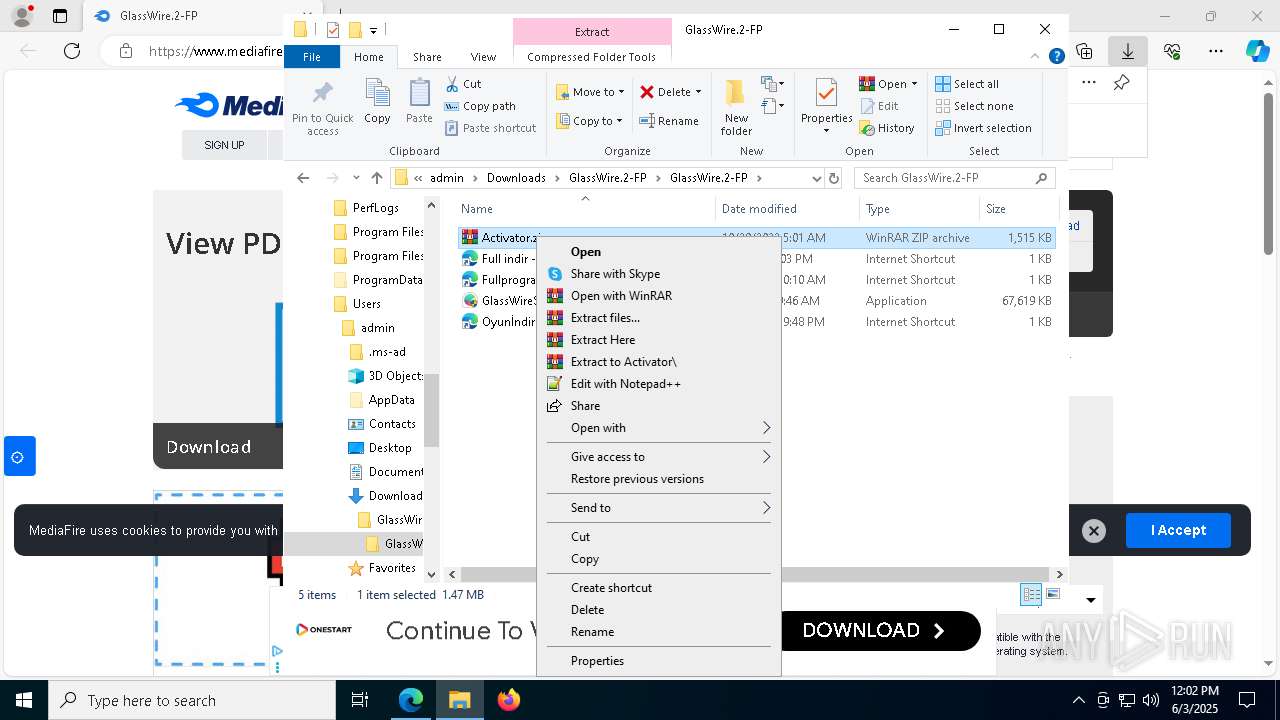The height and width of the screenshot is (720, 1280).
Task: Click the Type here to search box
Action: tap(192, 700)
